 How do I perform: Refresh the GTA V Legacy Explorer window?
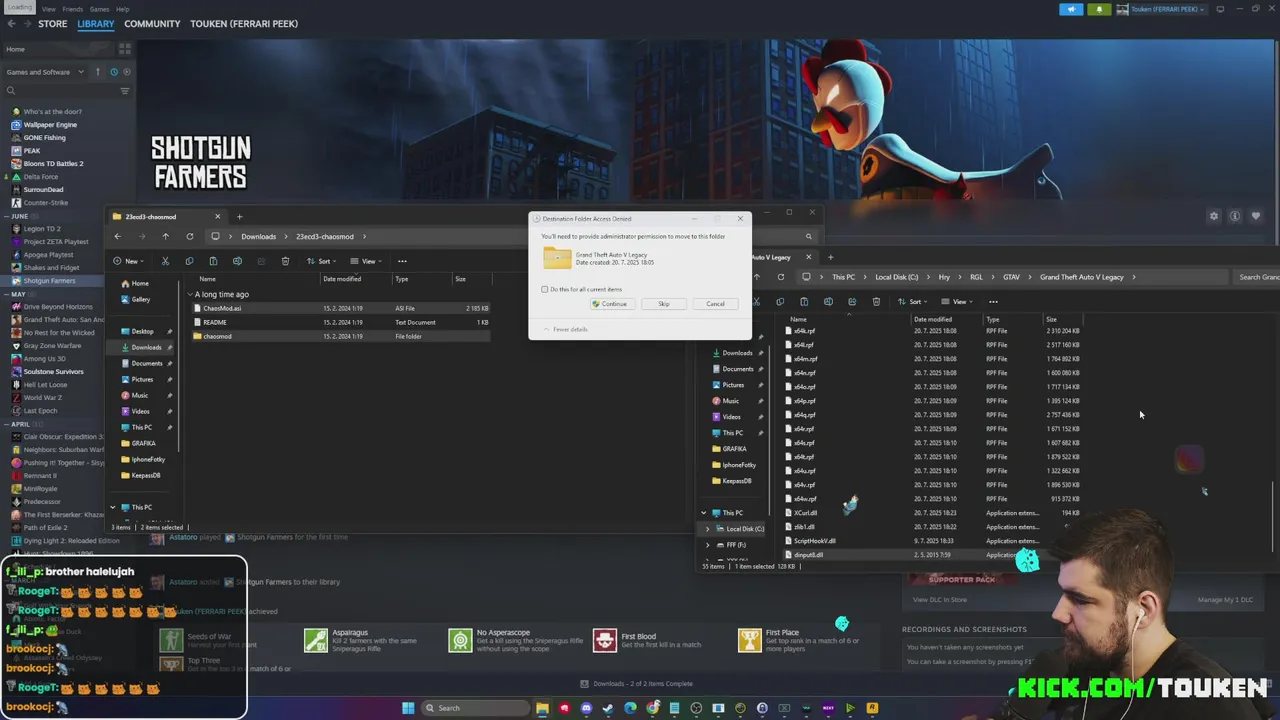pyautogui.click(x=781, y=277)
